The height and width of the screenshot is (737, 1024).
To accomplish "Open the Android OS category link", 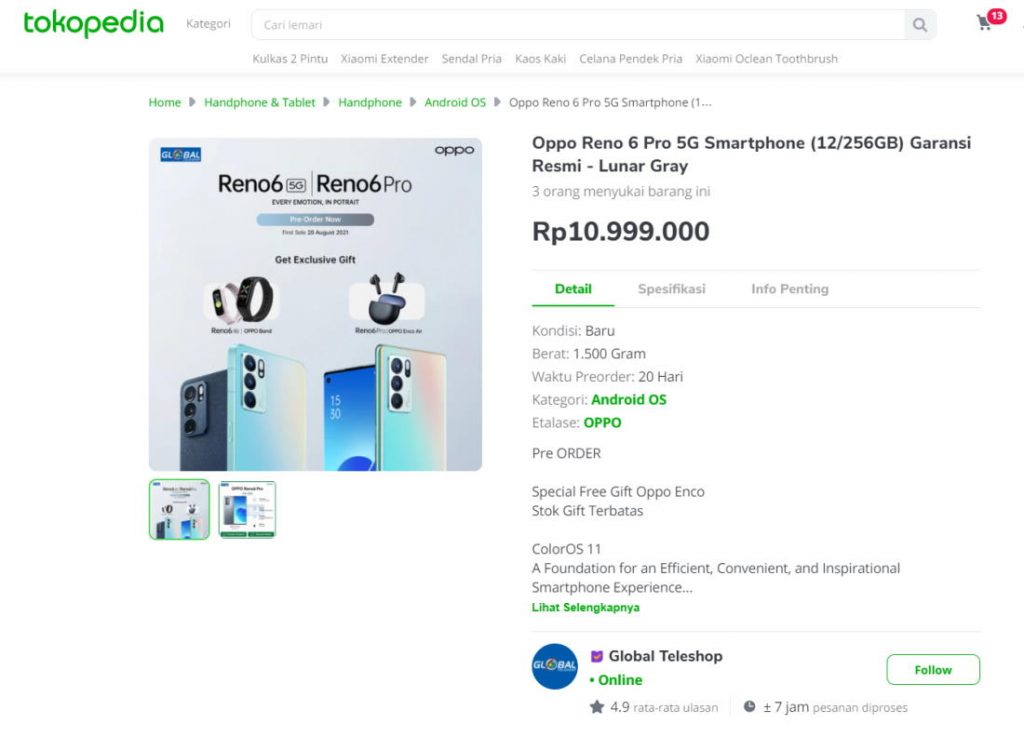I will (629, 399).
